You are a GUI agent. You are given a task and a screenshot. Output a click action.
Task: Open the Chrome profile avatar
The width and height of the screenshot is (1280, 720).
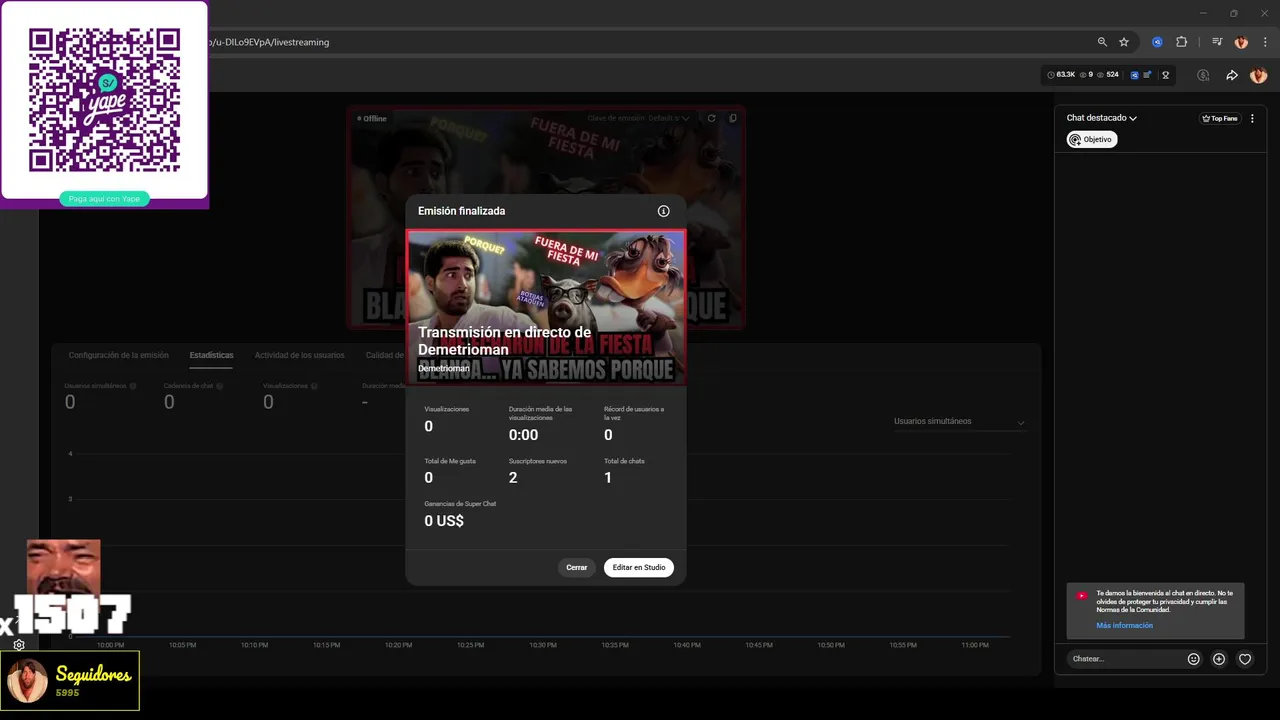pos(1241,42)
